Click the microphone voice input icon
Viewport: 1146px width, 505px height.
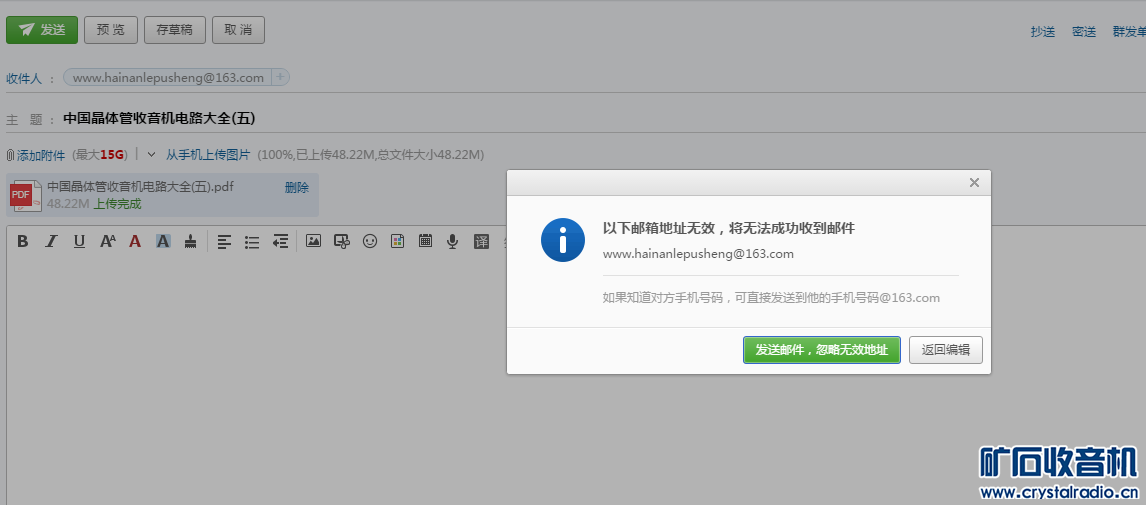click(453, 241)
